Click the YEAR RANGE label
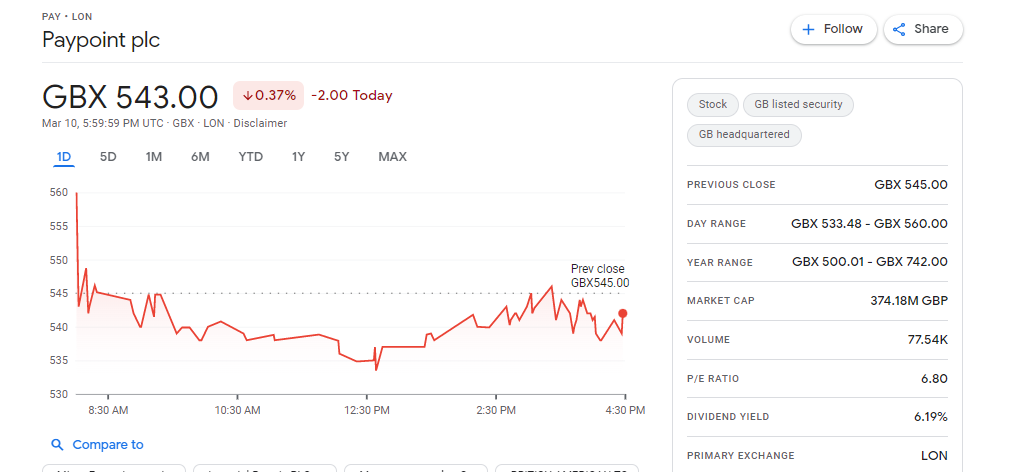Screen dimensions: 1022x472 click(720, 263)
